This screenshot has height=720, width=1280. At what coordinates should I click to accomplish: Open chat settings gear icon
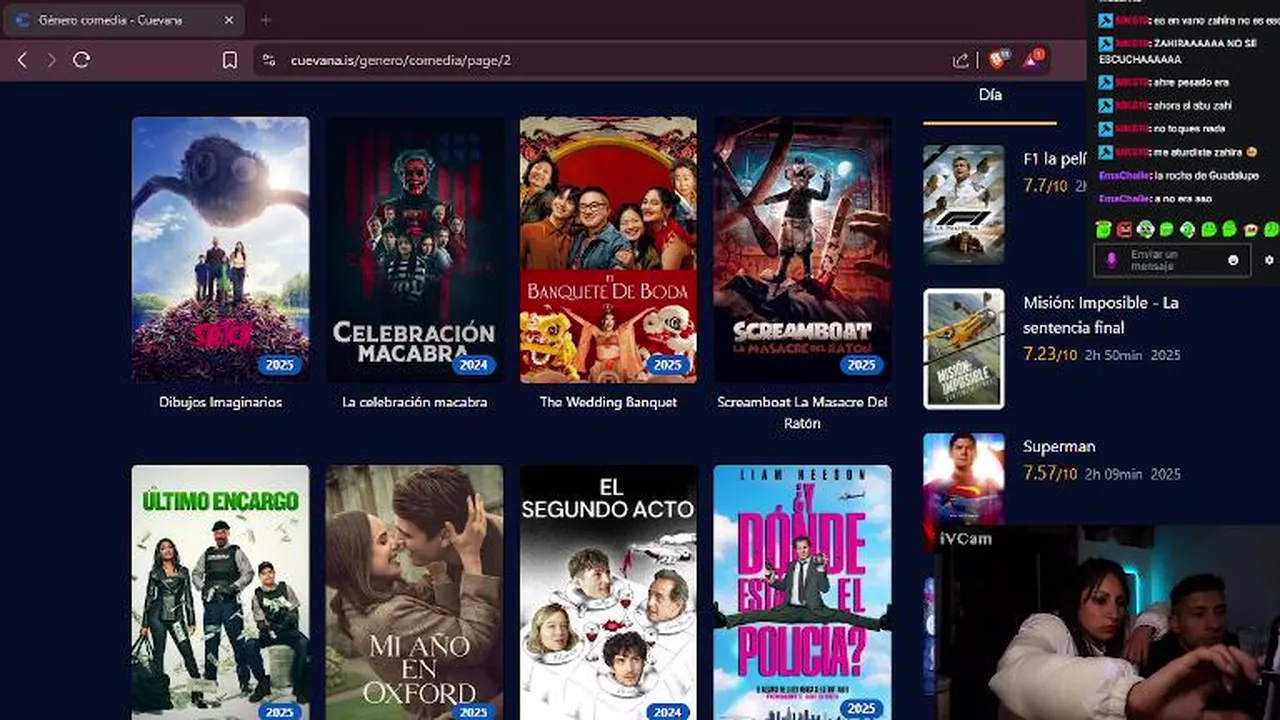point(1269,260)
